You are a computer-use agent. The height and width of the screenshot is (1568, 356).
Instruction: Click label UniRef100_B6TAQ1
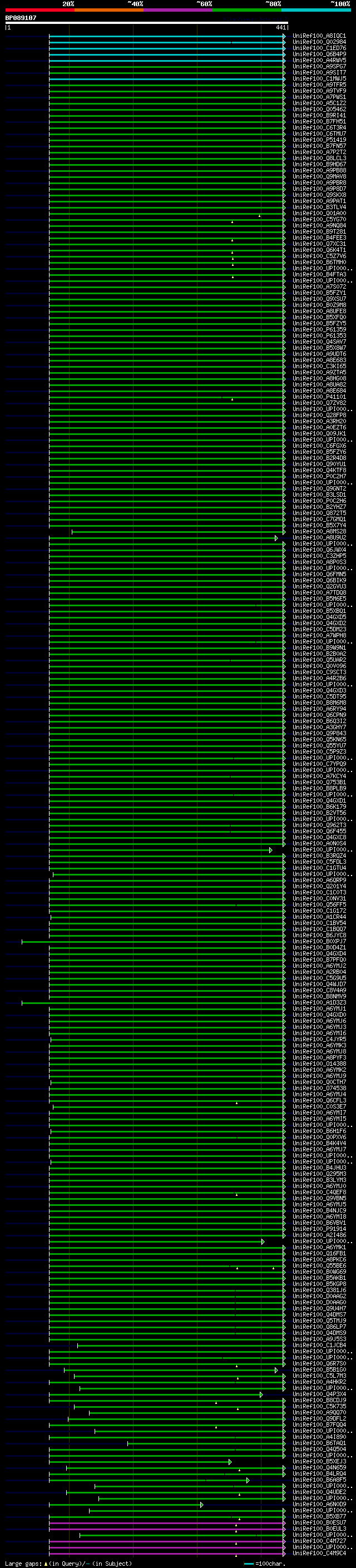(319, 1443)
